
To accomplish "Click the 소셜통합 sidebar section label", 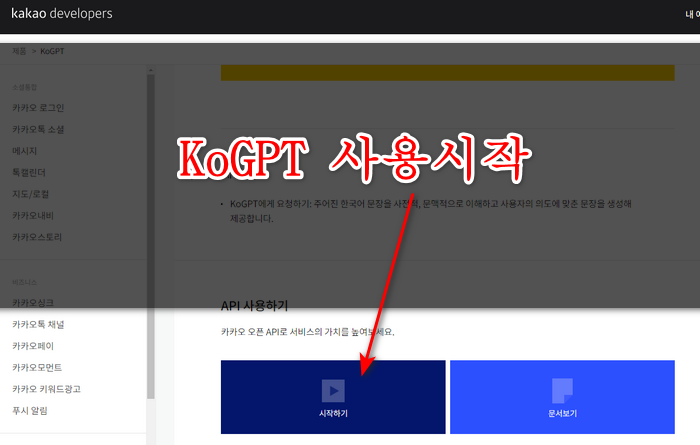I will pos(25,87).
